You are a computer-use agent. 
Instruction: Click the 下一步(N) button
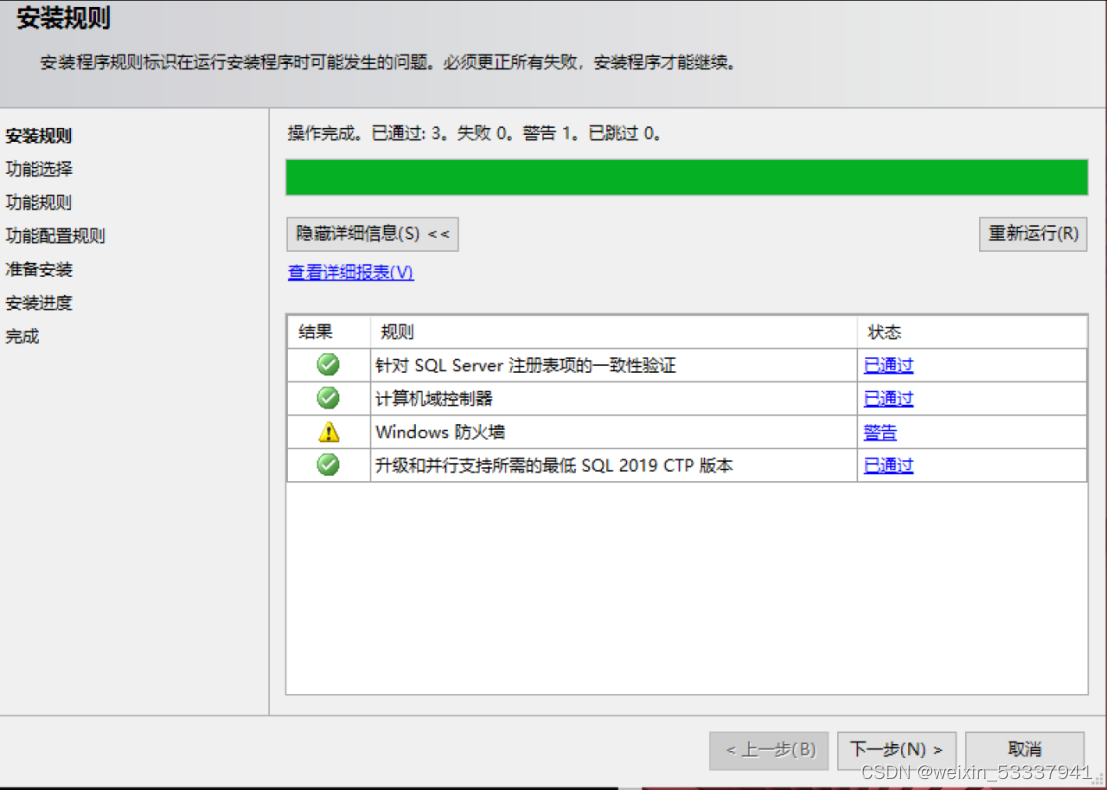click(x=897, y=750)
